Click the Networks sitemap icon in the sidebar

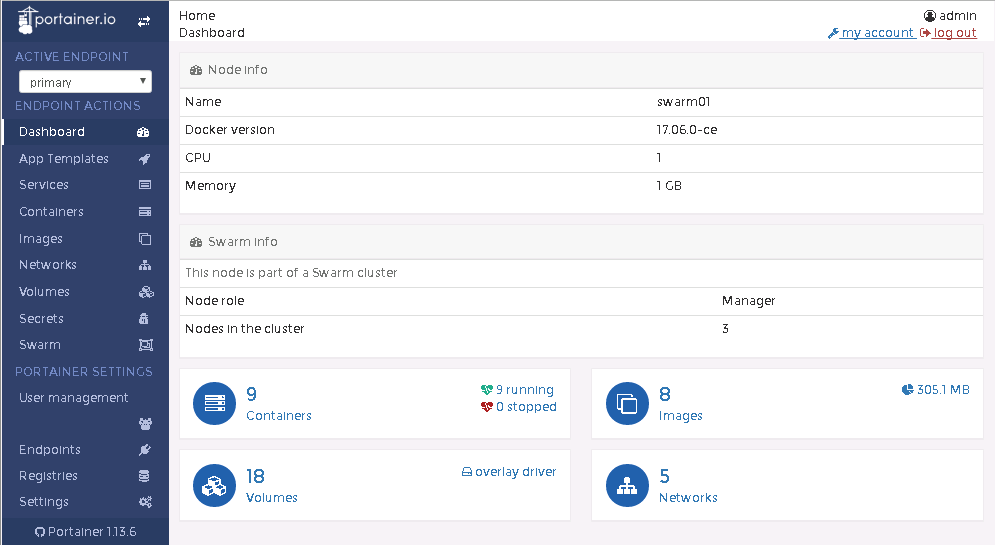[x=145, y=265]
